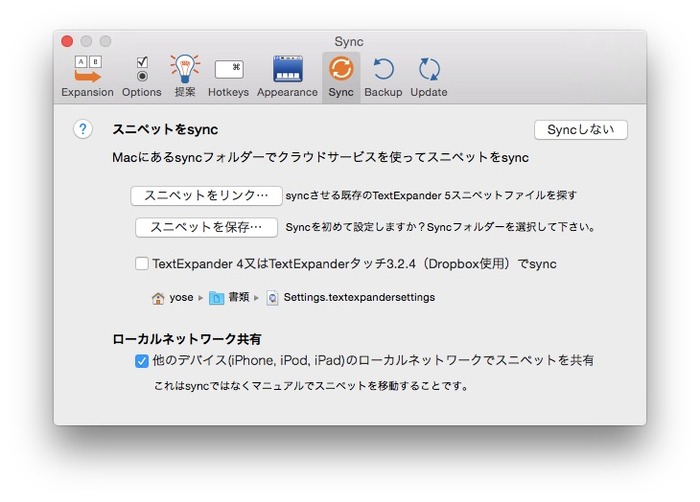Click the yose home folder icon

coord(158,298)
